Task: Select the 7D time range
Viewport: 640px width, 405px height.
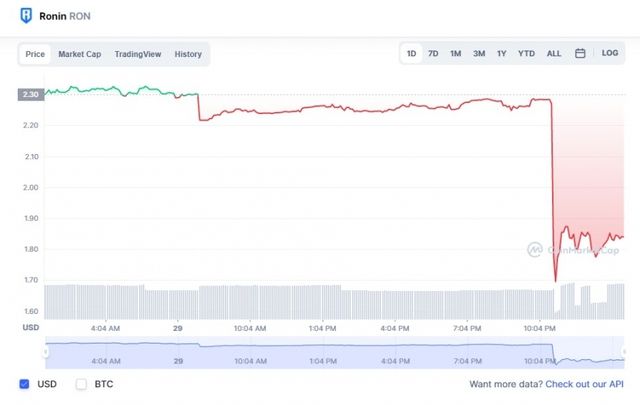Action: pos(433,53)
